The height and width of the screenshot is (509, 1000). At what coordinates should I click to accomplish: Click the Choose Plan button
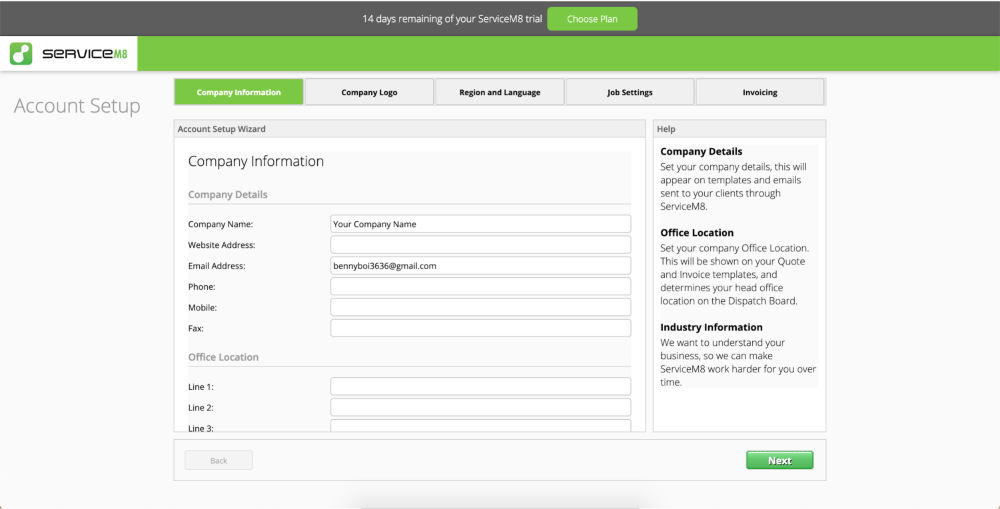[592, 19]
